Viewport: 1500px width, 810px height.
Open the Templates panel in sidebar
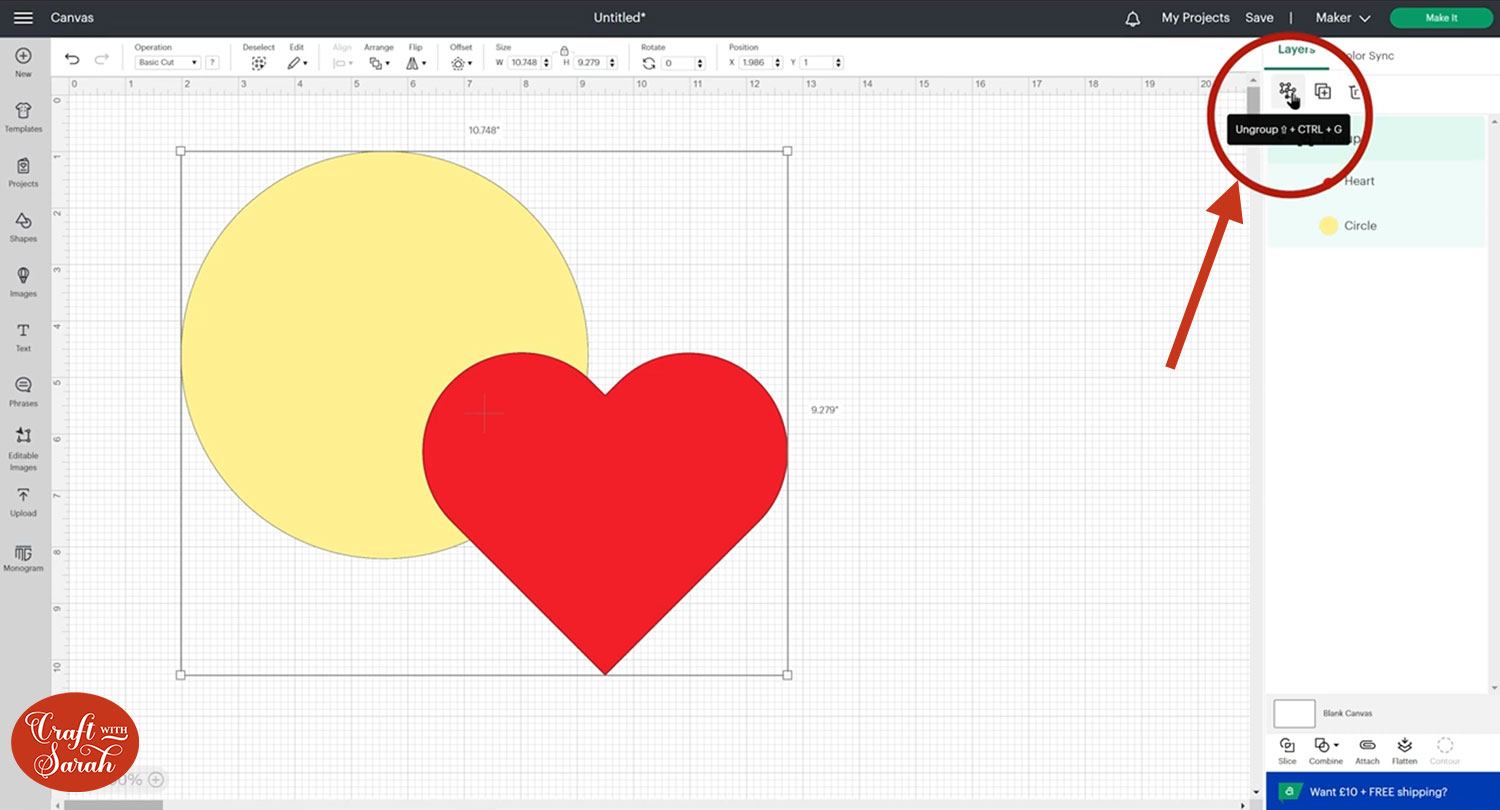pos(23,116)
